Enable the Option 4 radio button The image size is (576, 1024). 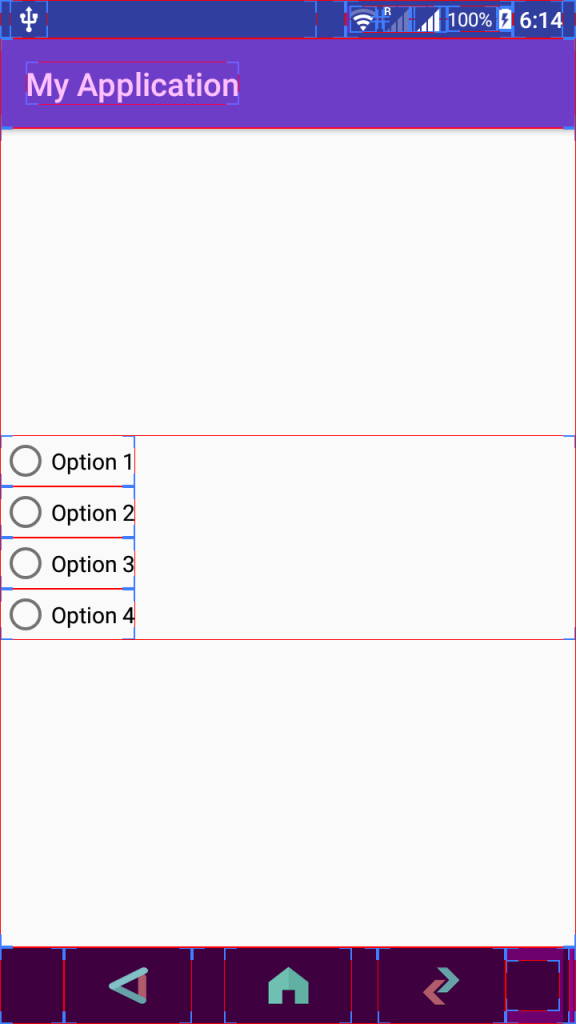tap(25, 614)
